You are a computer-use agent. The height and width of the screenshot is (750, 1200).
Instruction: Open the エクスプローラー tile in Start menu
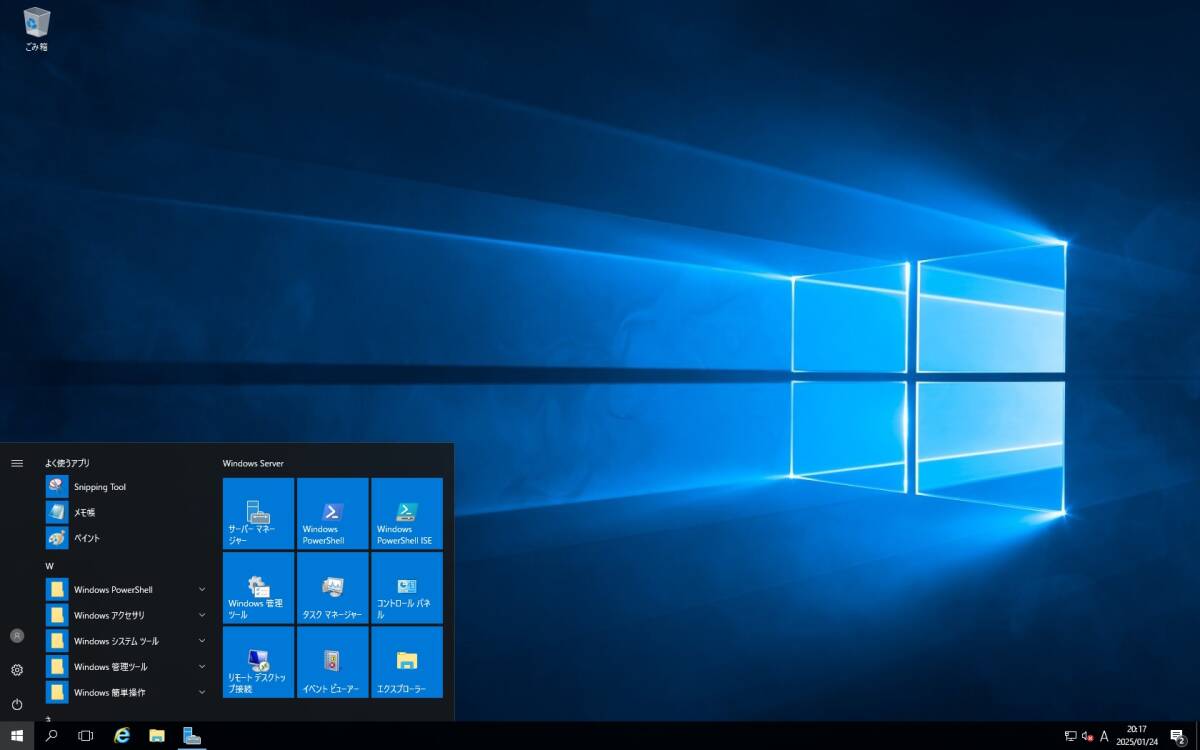pyautogui.click(x=407, y=662)
